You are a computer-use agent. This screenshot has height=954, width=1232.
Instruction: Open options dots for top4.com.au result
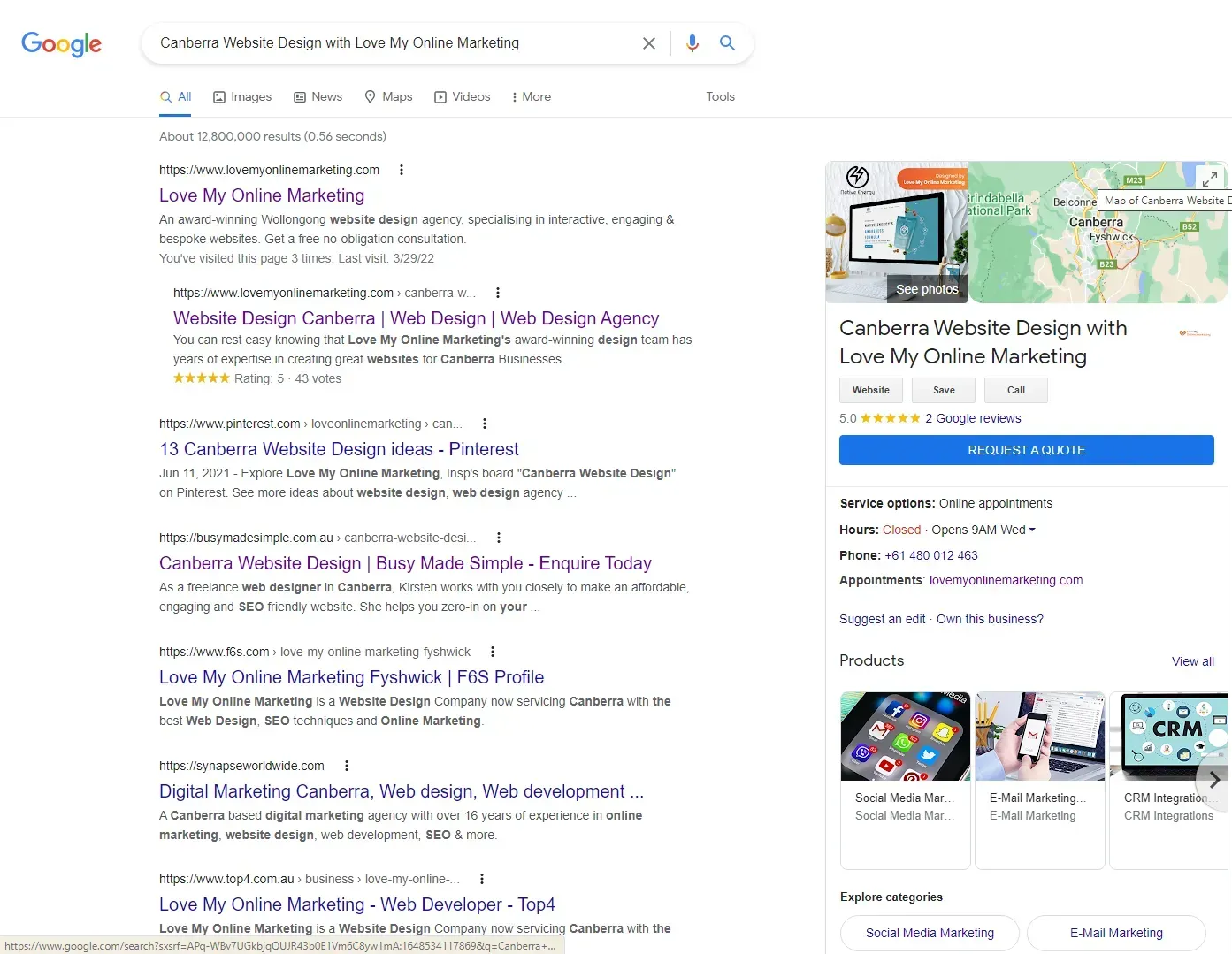[482, 879]
